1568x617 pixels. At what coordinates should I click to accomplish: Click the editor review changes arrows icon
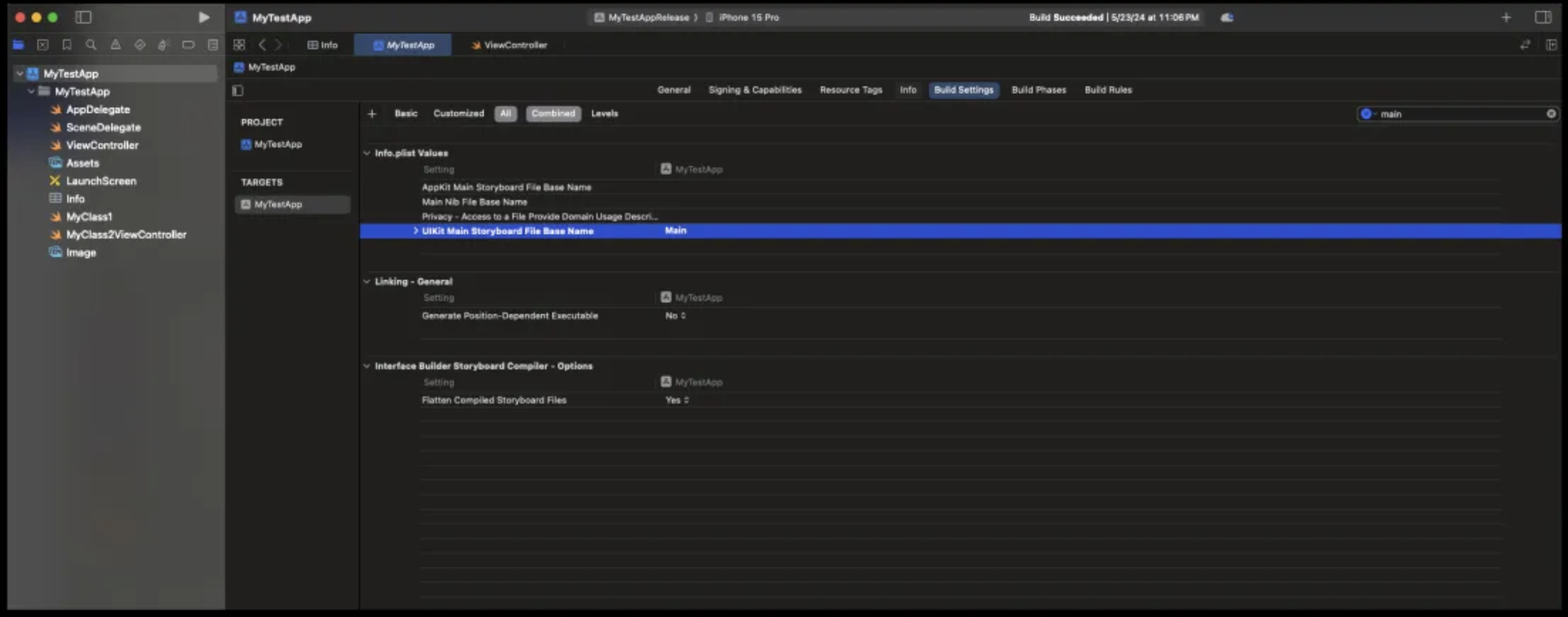pos(1525,44)
